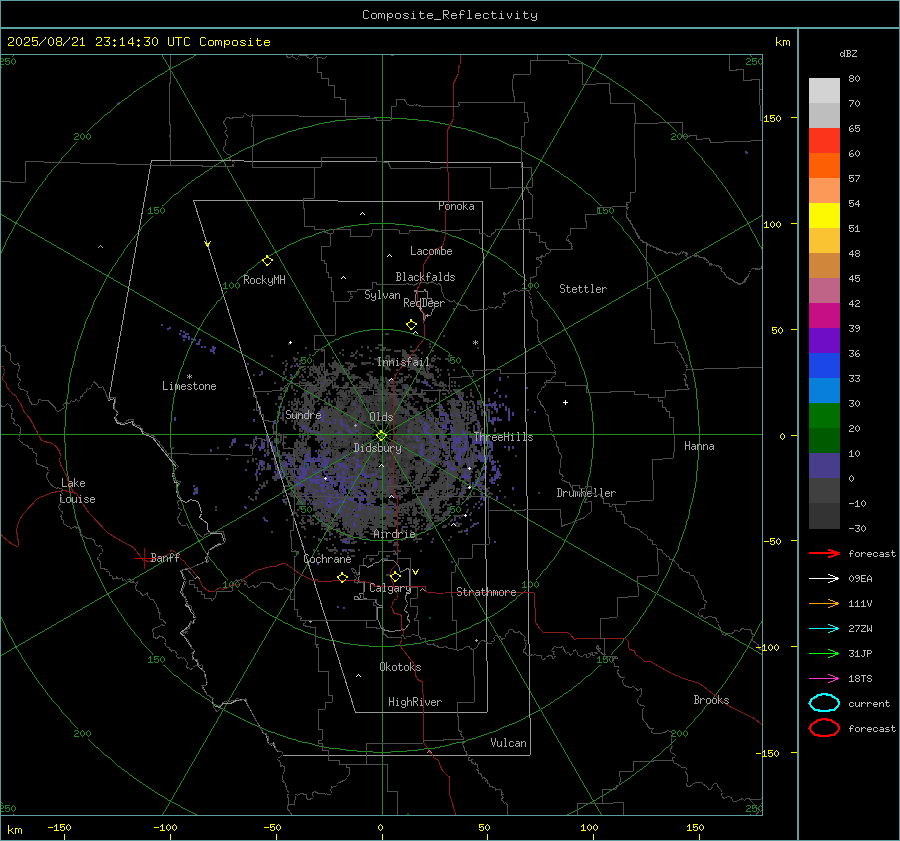900x841 pixels.
Task: Click the Okotoks city label
Action: [400, 667]
